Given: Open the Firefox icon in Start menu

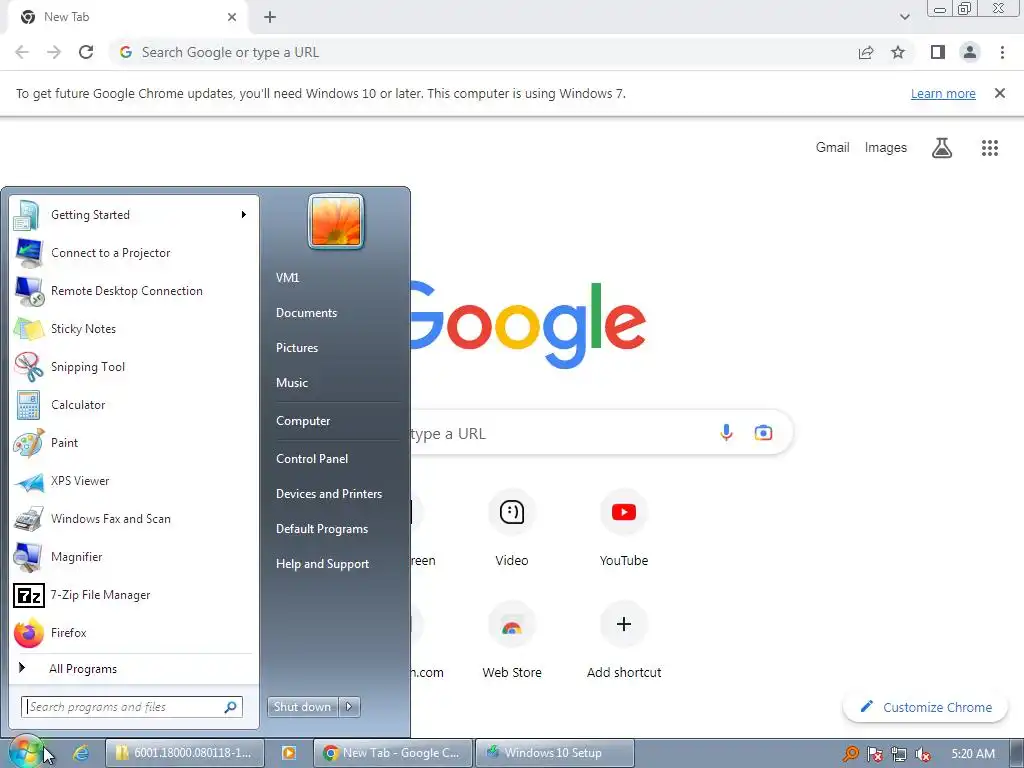Looking at the screenshot, I should coord(28,633).
